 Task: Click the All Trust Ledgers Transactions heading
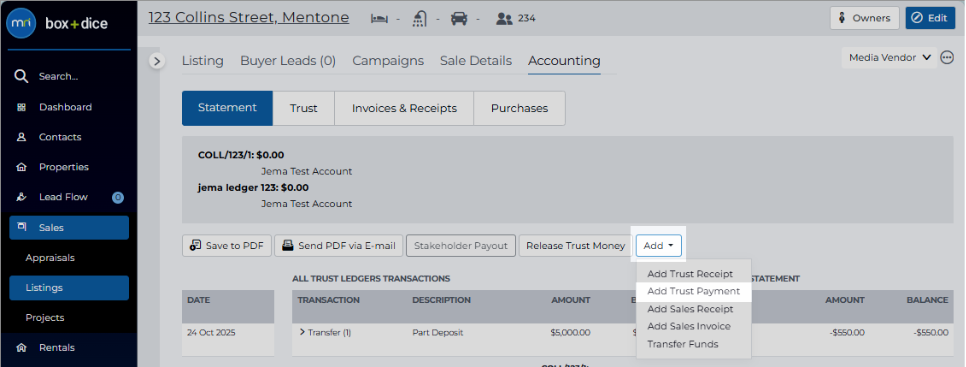click(371, 279)
